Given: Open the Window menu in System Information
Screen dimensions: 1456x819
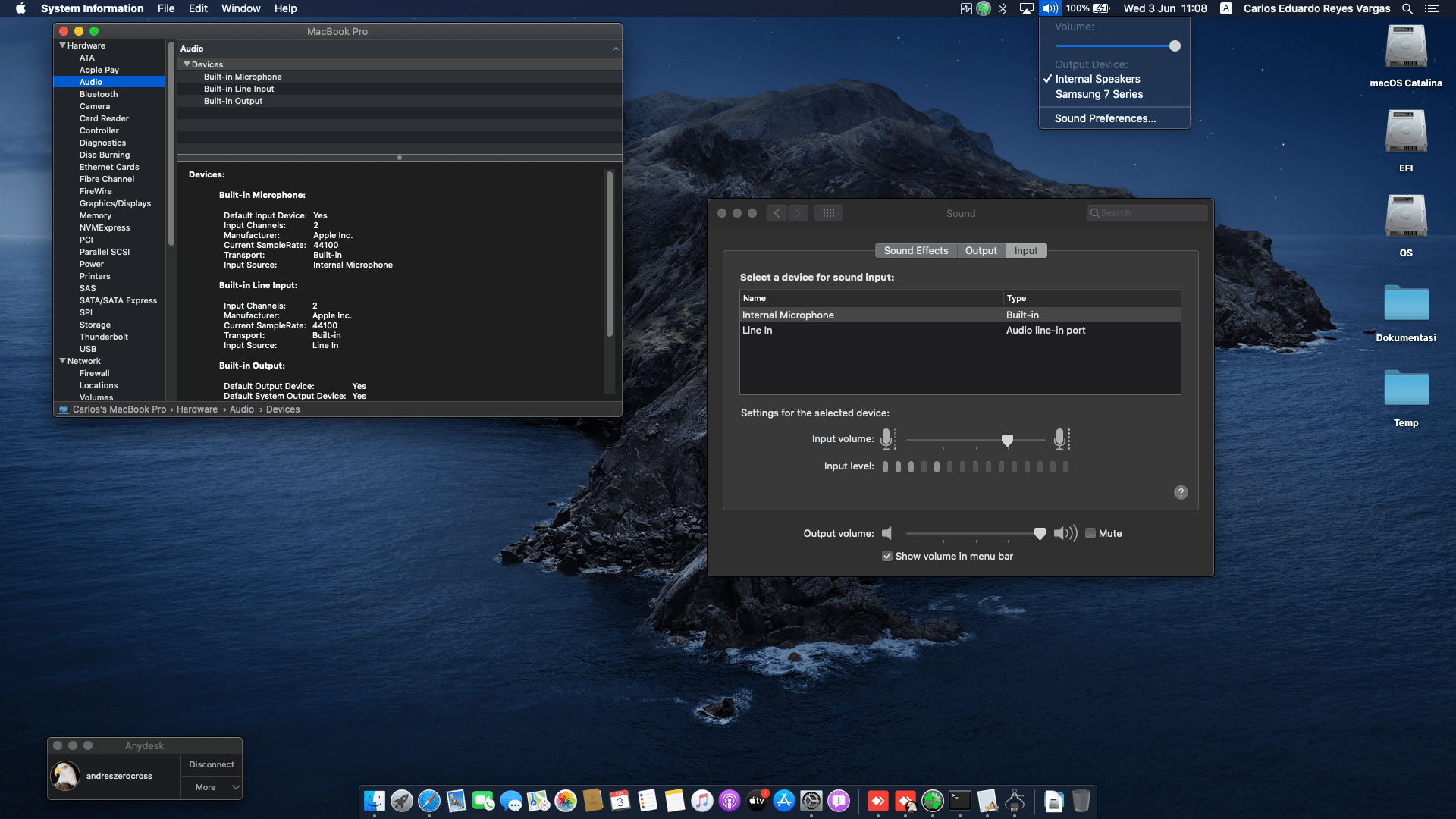Looking at the screenshot, I should 240,8.
